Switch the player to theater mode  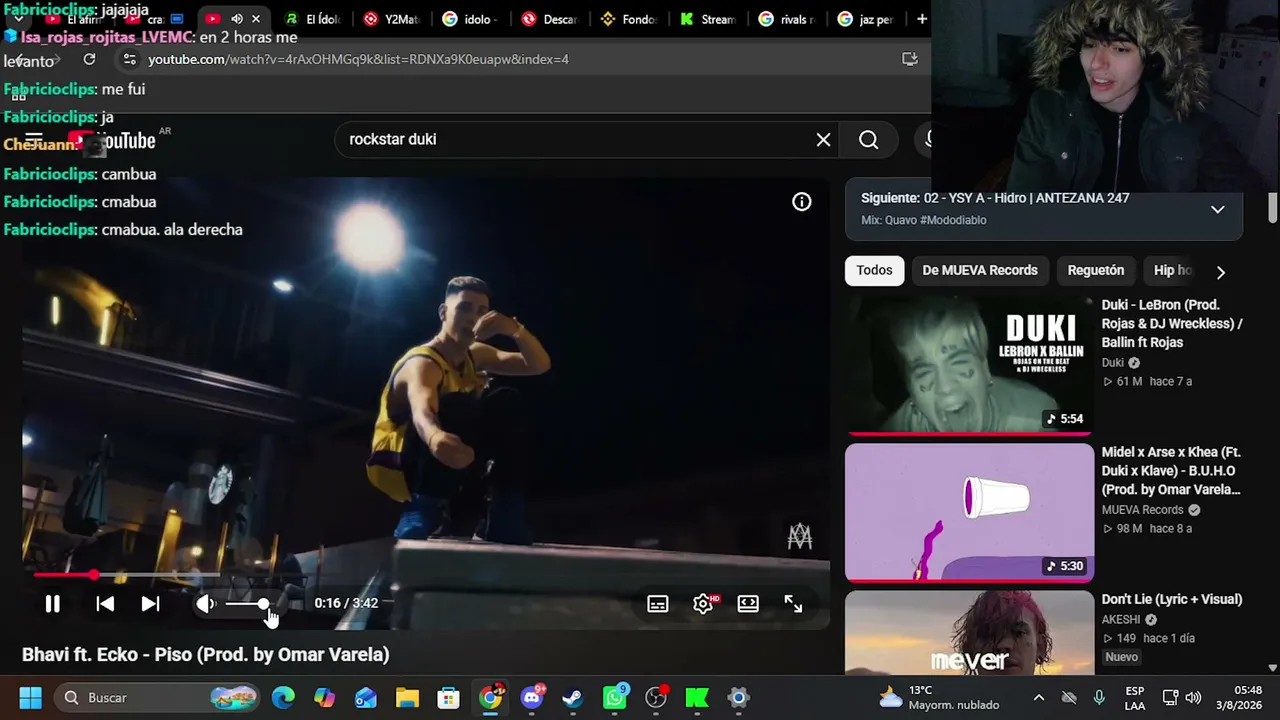(748, 604)
